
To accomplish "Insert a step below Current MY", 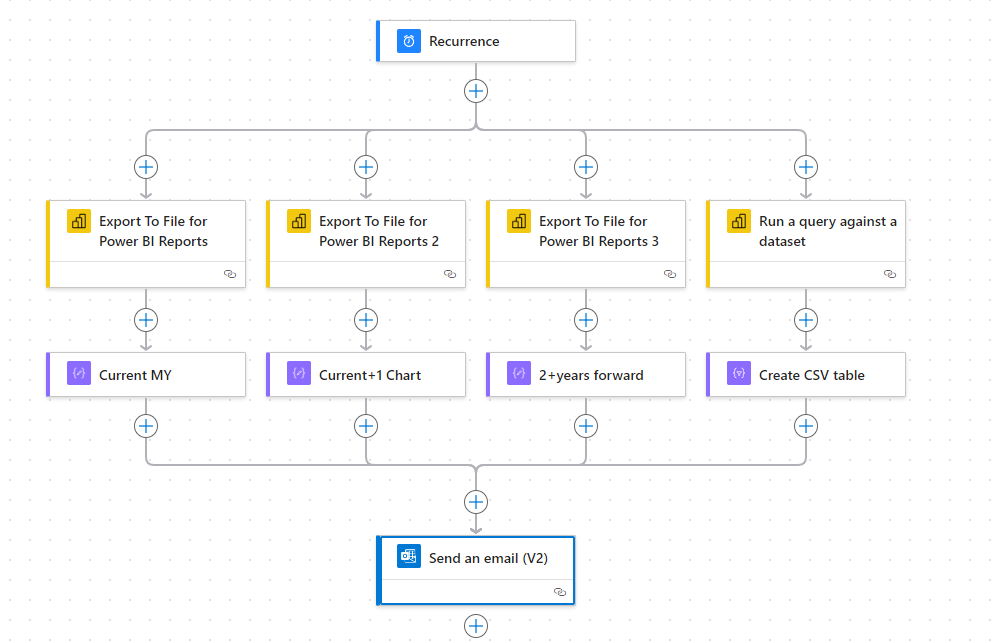I will click(x=146, y=426).
